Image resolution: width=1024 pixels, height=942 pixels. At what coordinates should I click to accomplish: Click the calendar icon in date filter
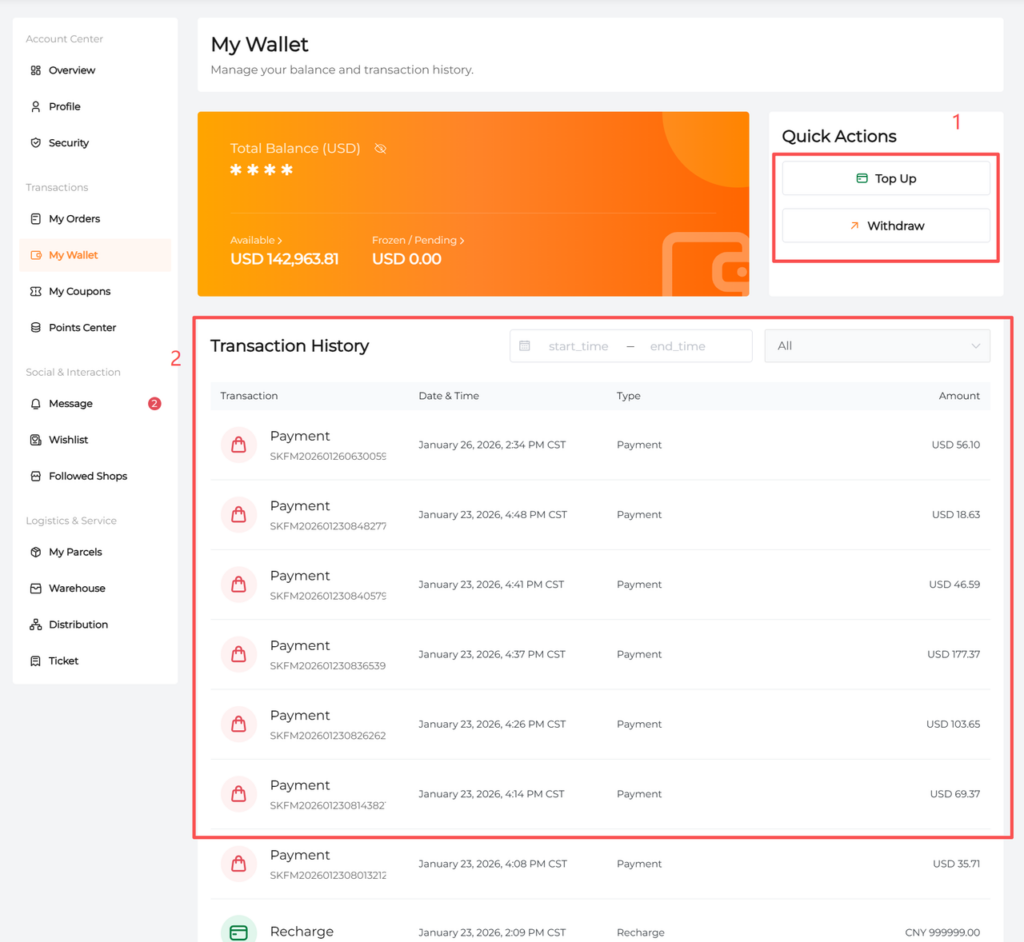pos(525,346)
